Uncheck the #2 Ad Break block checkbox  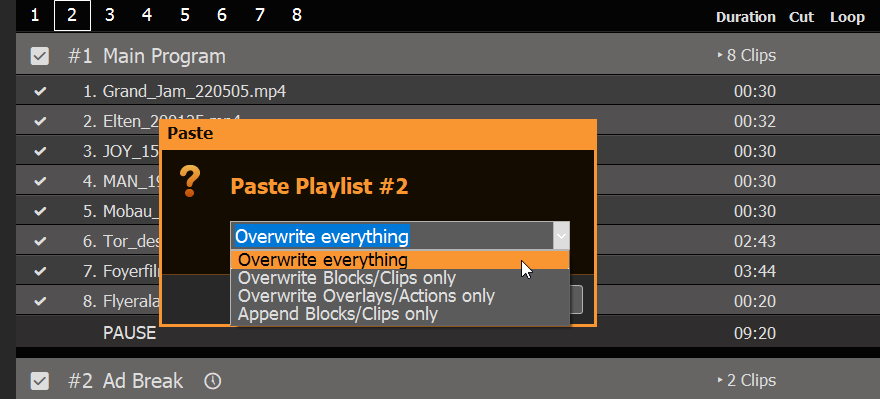pyautogui.click(x=40, y=382)
